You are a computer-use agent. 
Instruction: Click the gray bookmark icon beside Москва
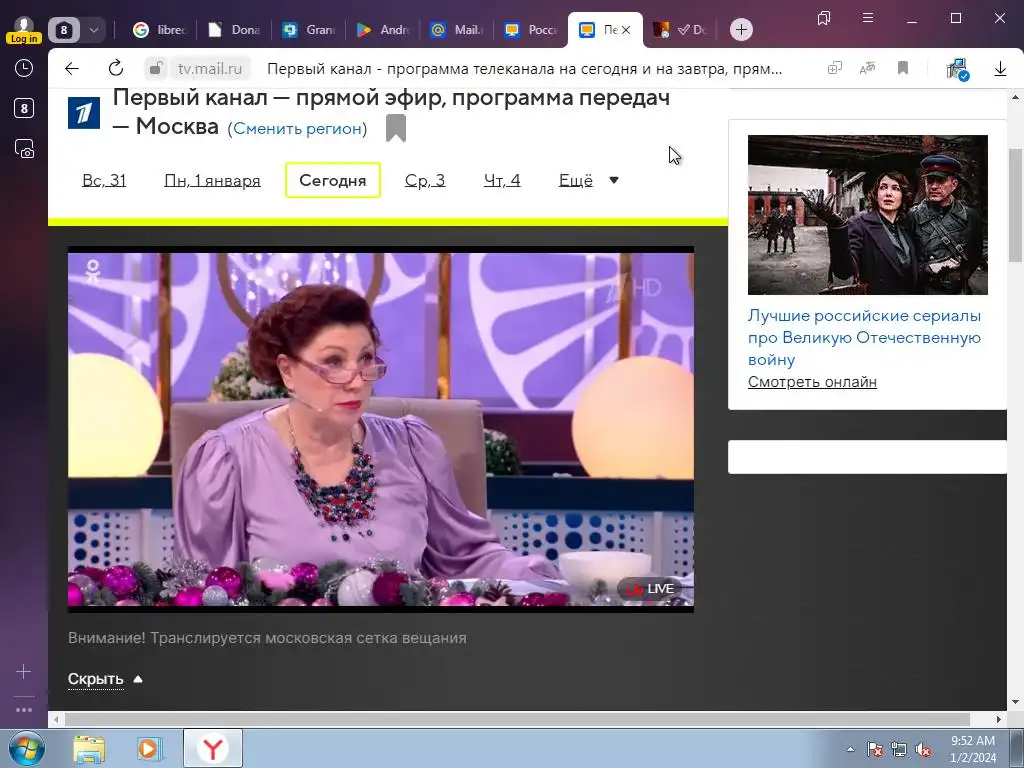tap(396, 127)
